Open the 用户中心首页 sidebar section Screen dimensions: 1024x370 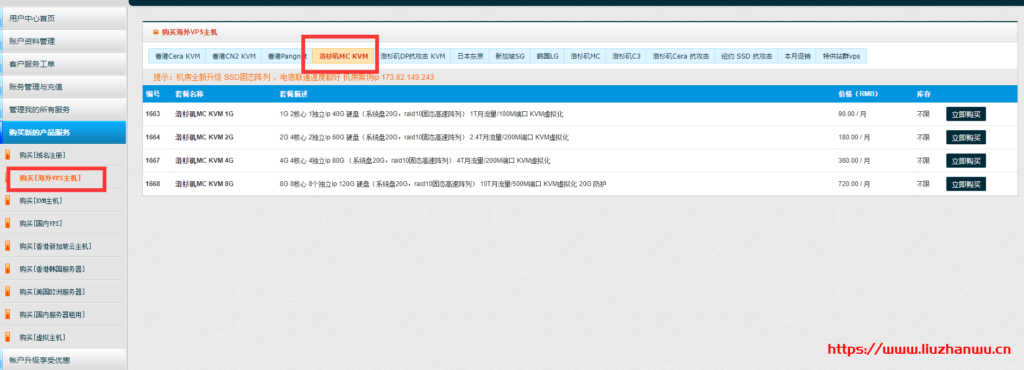coord(63,18)
